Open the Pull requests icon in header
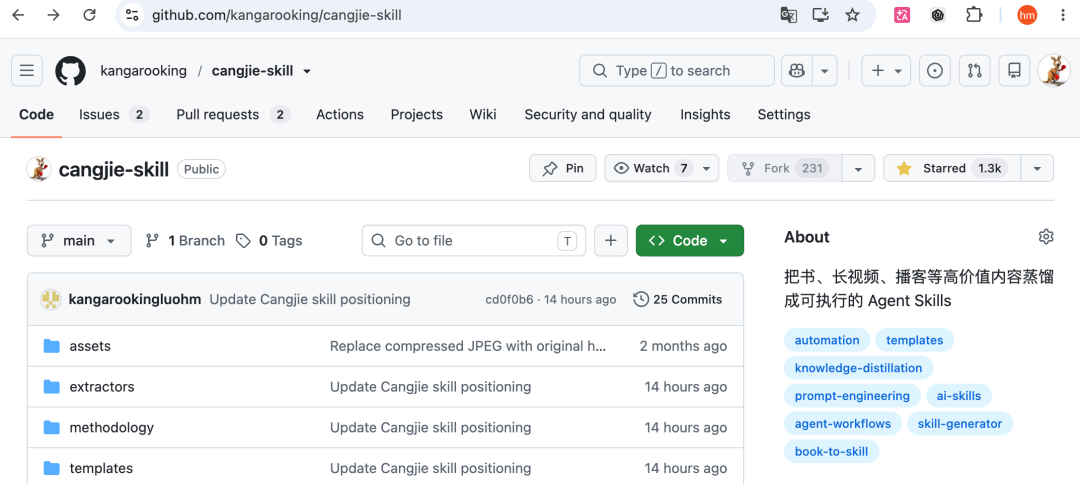 (x=975, y=71)
